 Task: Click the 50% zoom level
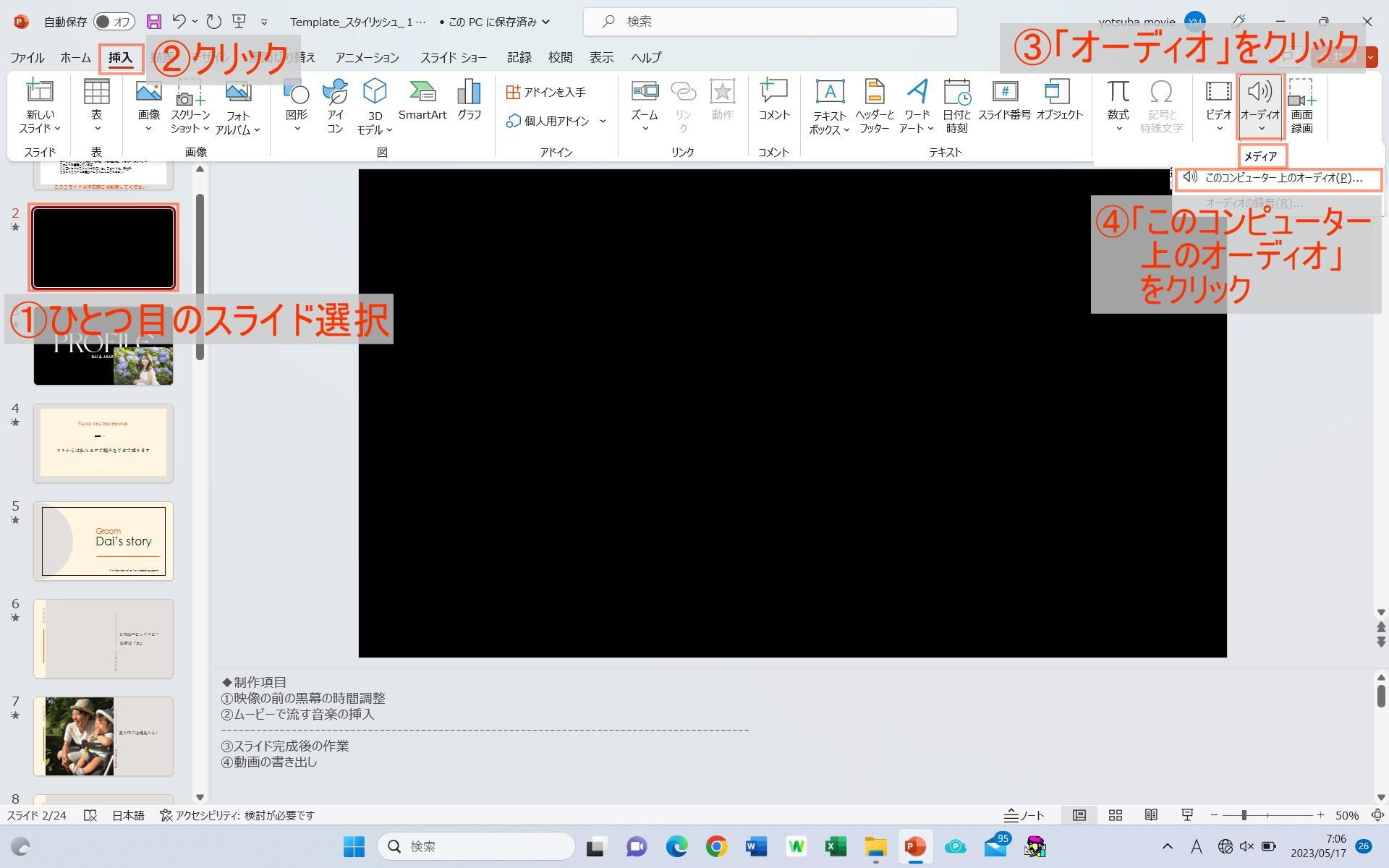pos(1347,815)
